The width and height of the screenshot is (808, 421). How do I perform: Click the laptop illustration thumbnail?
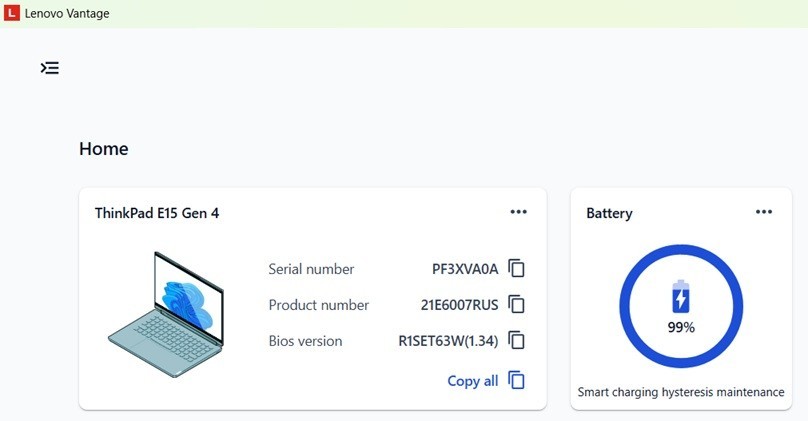(166, 314)
